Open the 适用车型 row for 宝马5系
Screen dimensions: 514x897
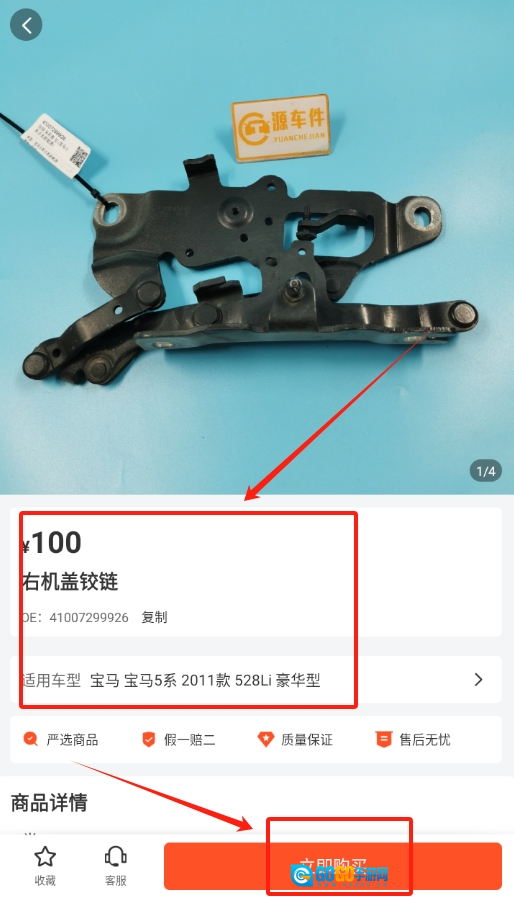click(256, 680)
